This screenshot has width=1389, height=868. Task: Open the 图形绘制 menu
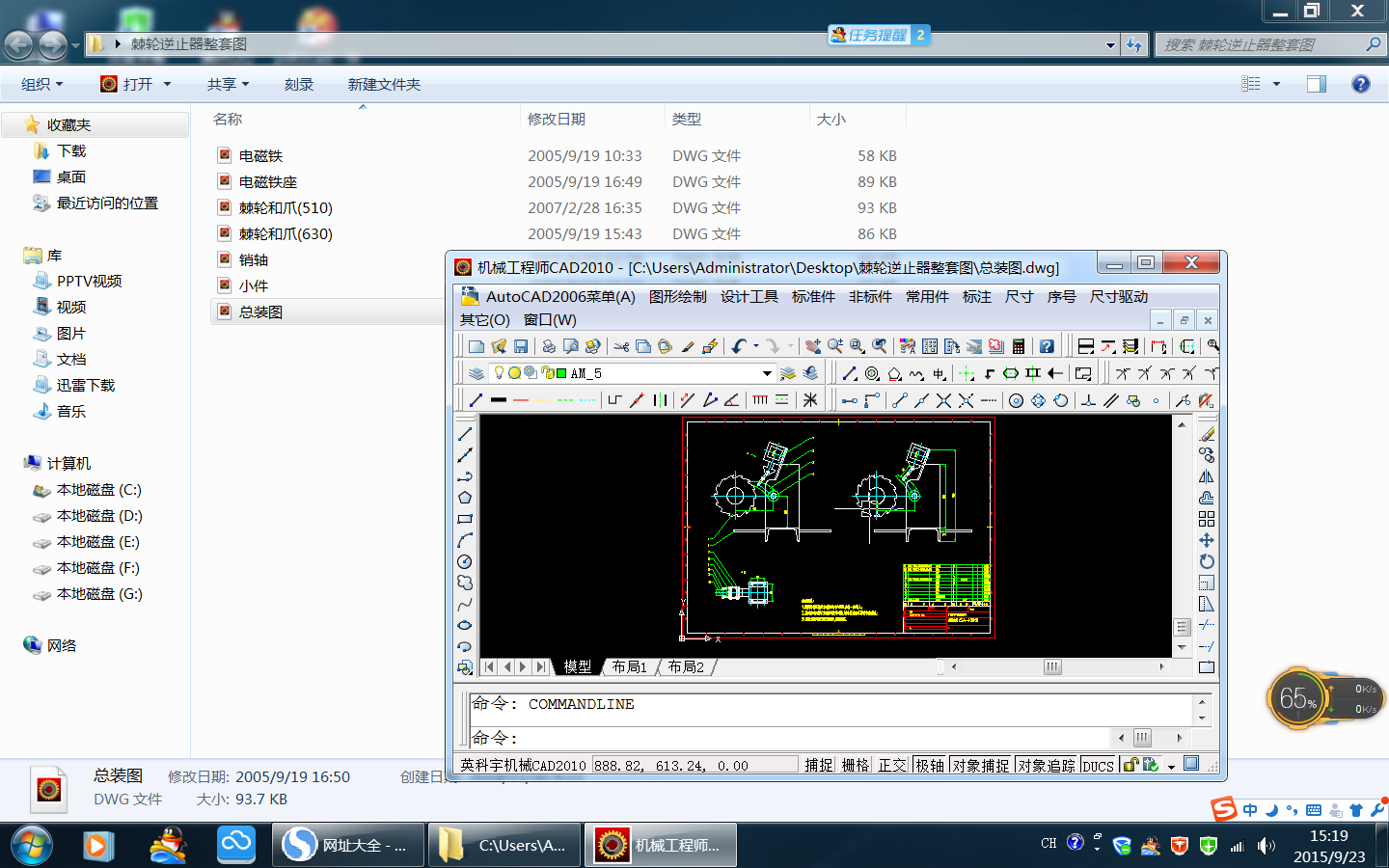tap(677, 297)
